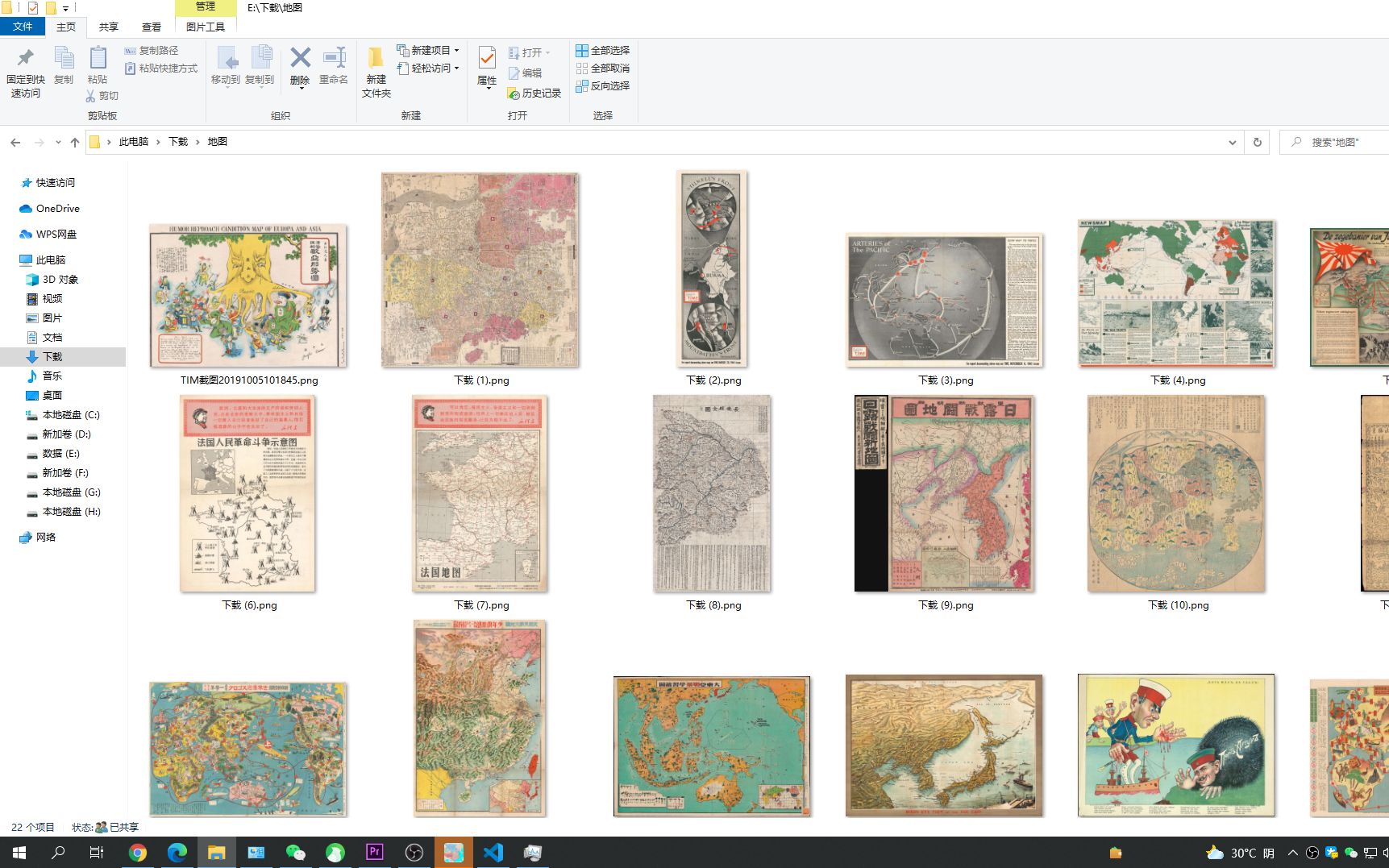1389x868 pixels.
Task: Expand the address bar history dropdown
Action: 1233,143
